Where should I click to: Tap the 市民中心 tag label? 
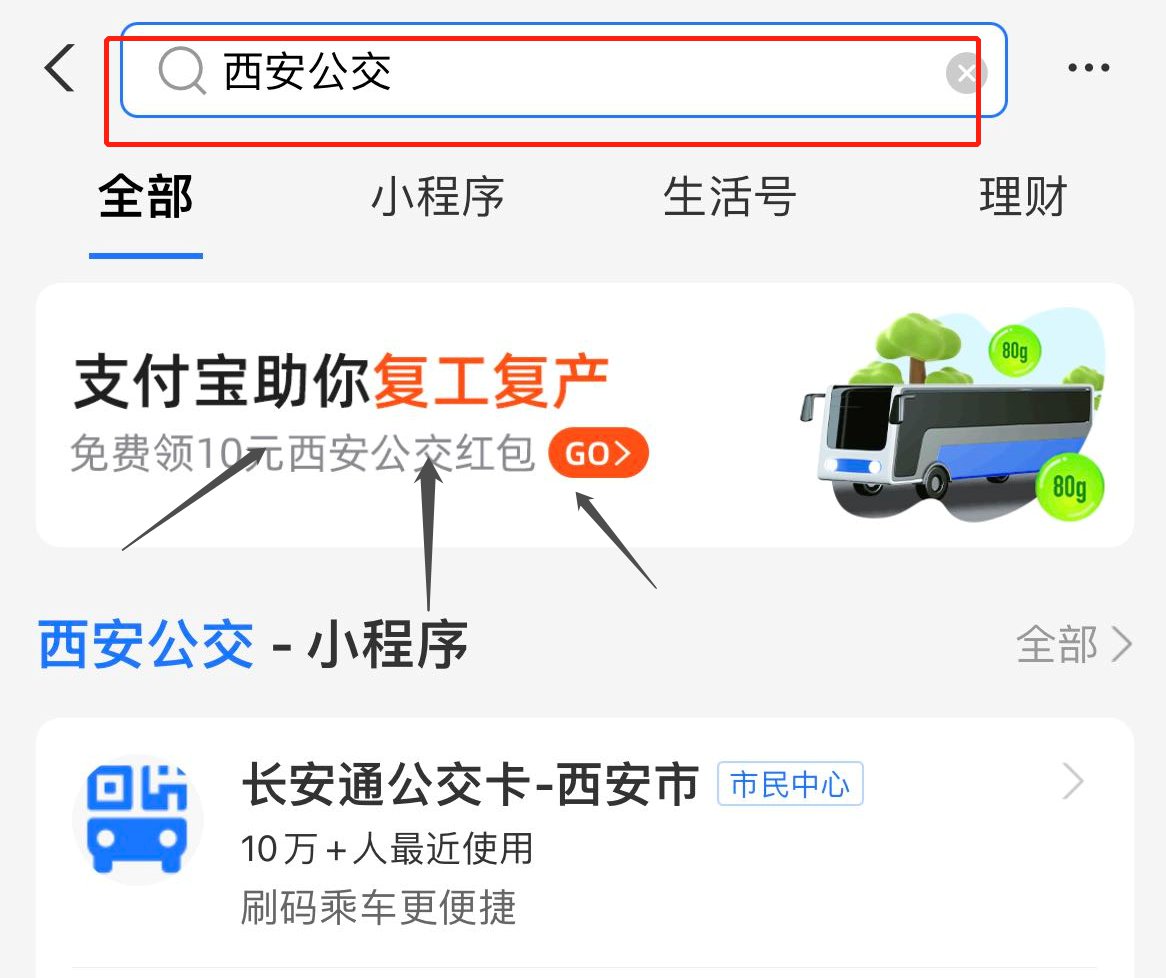[790, 784]
